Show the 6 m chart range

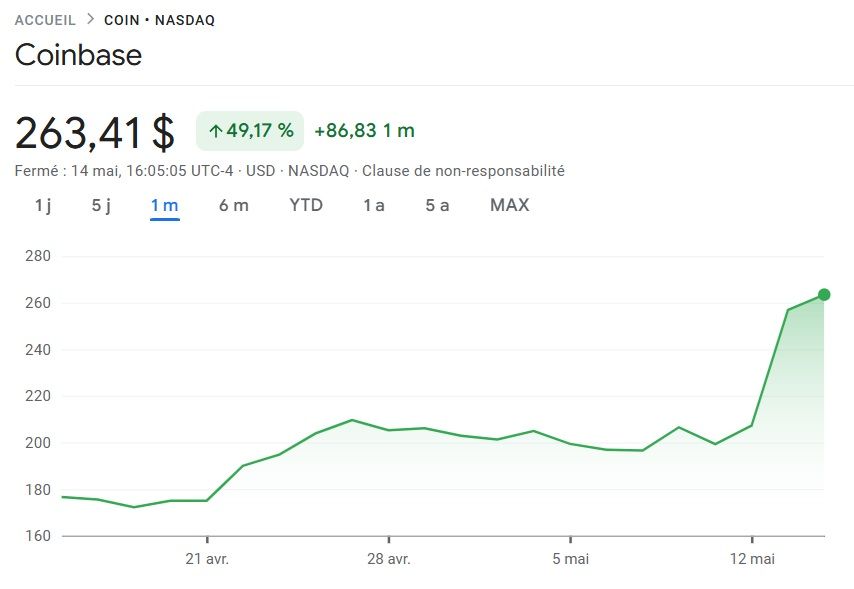[x=234, y=205]
